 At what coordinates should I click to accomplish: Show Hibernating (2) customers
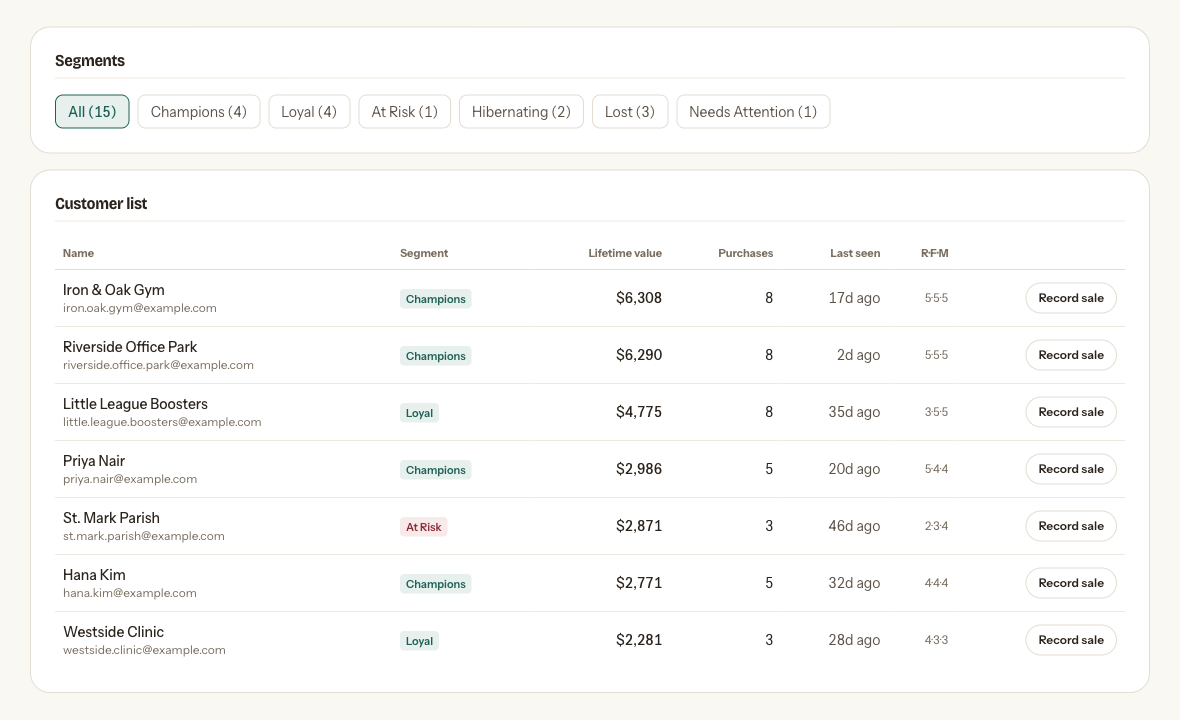click(x=522, y=111)
